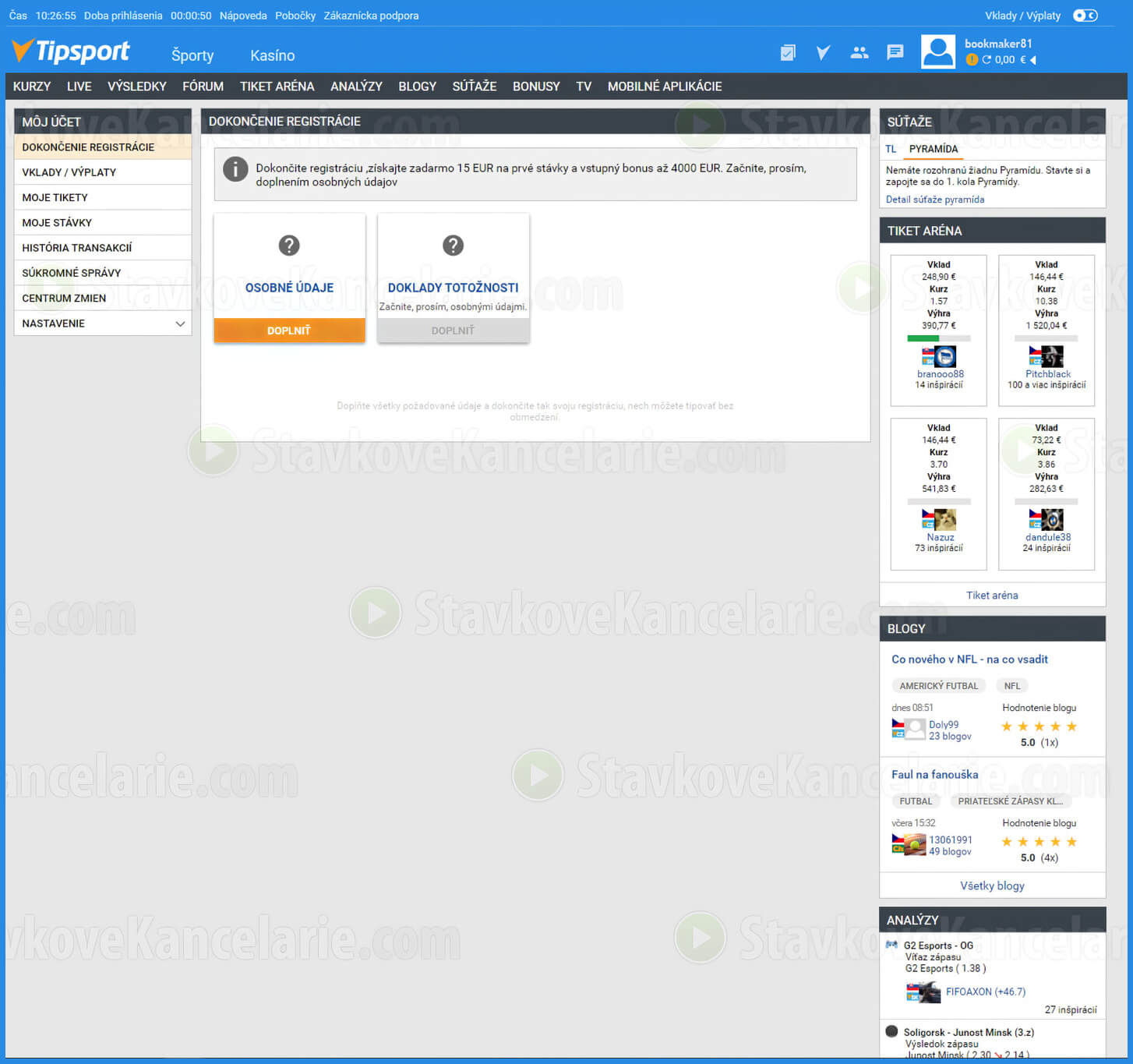This screenshot has height=1064, width=1133.
Task: Refresh the account balance
Action: 987,59
